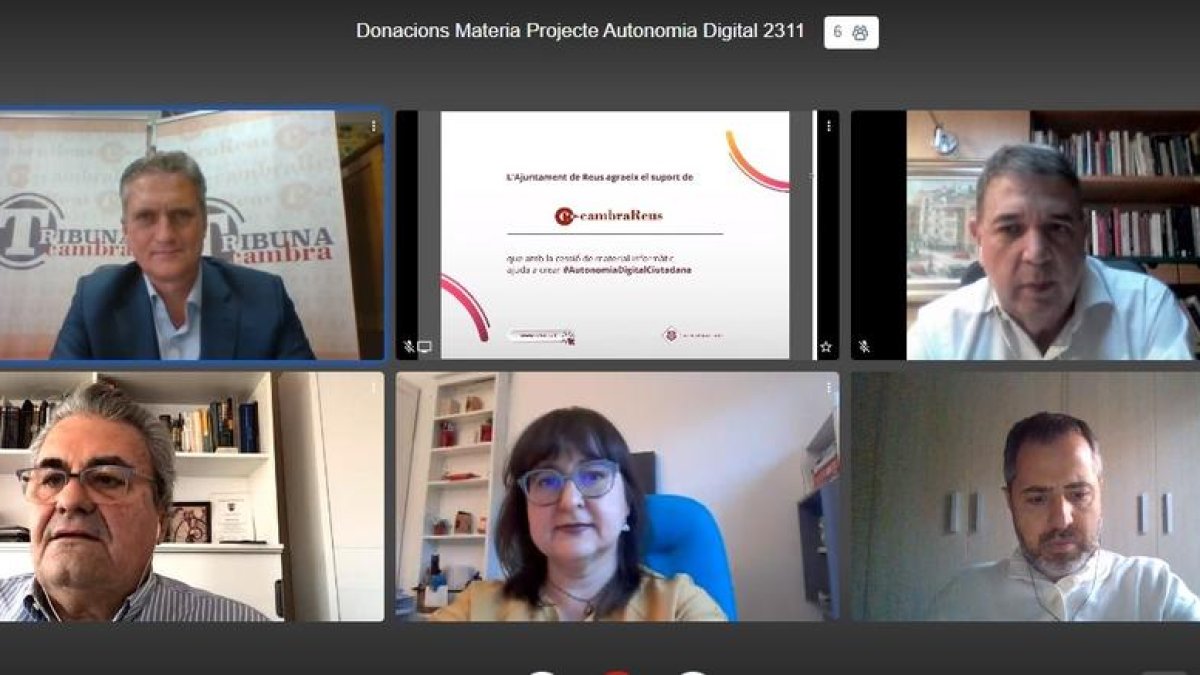Image resolution: width=1200 pixels, height=675 pixels.
Task: Open three-dot menu on woman's video tile
Action: 828,388
